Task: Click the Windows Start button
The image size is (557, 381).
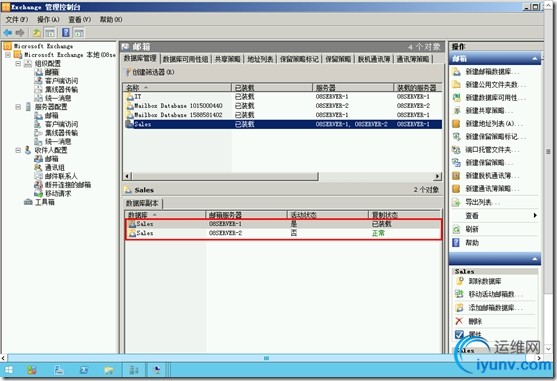Action: point(9,370)
